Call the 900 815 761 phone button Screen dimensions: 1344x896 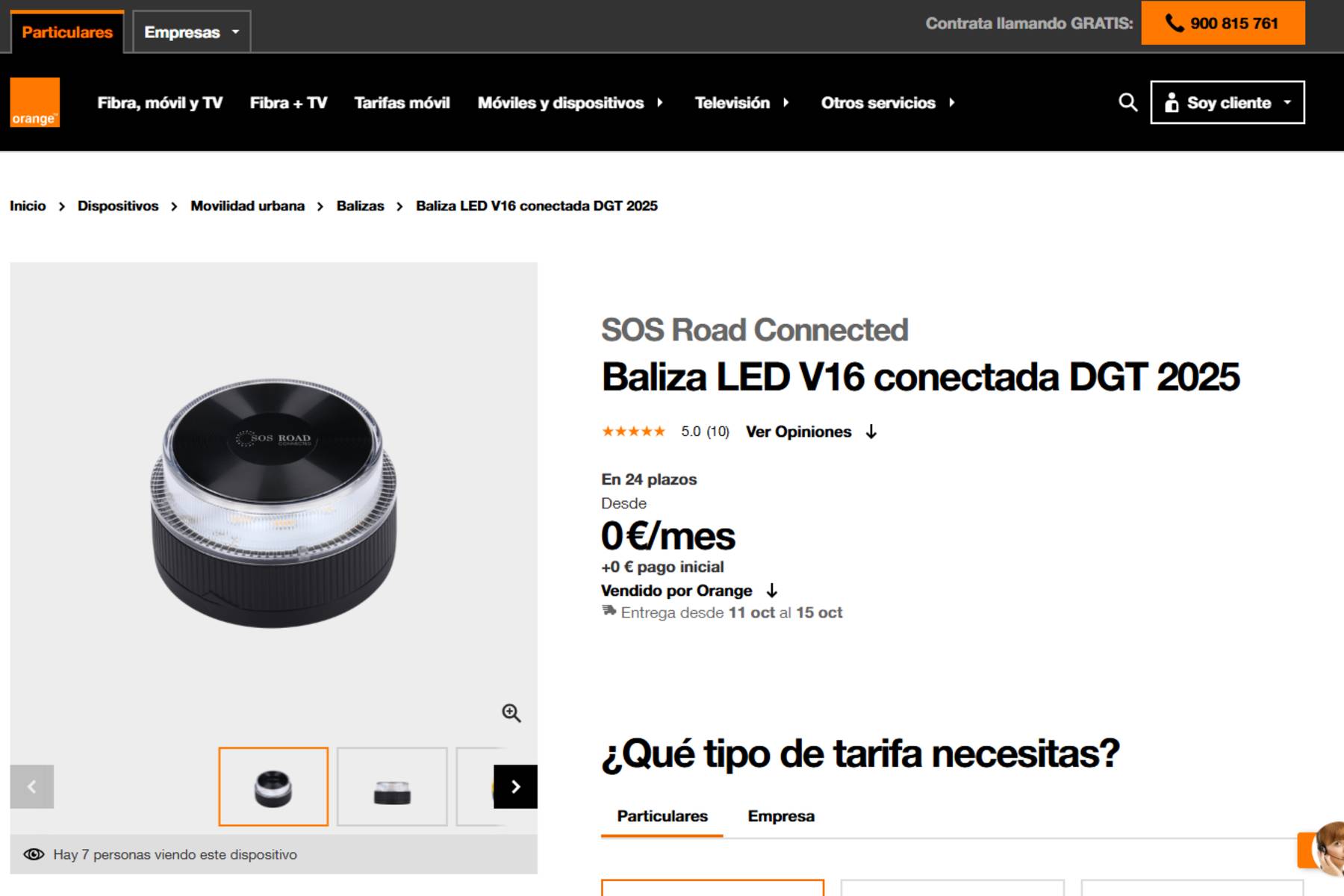(1222, 23)
